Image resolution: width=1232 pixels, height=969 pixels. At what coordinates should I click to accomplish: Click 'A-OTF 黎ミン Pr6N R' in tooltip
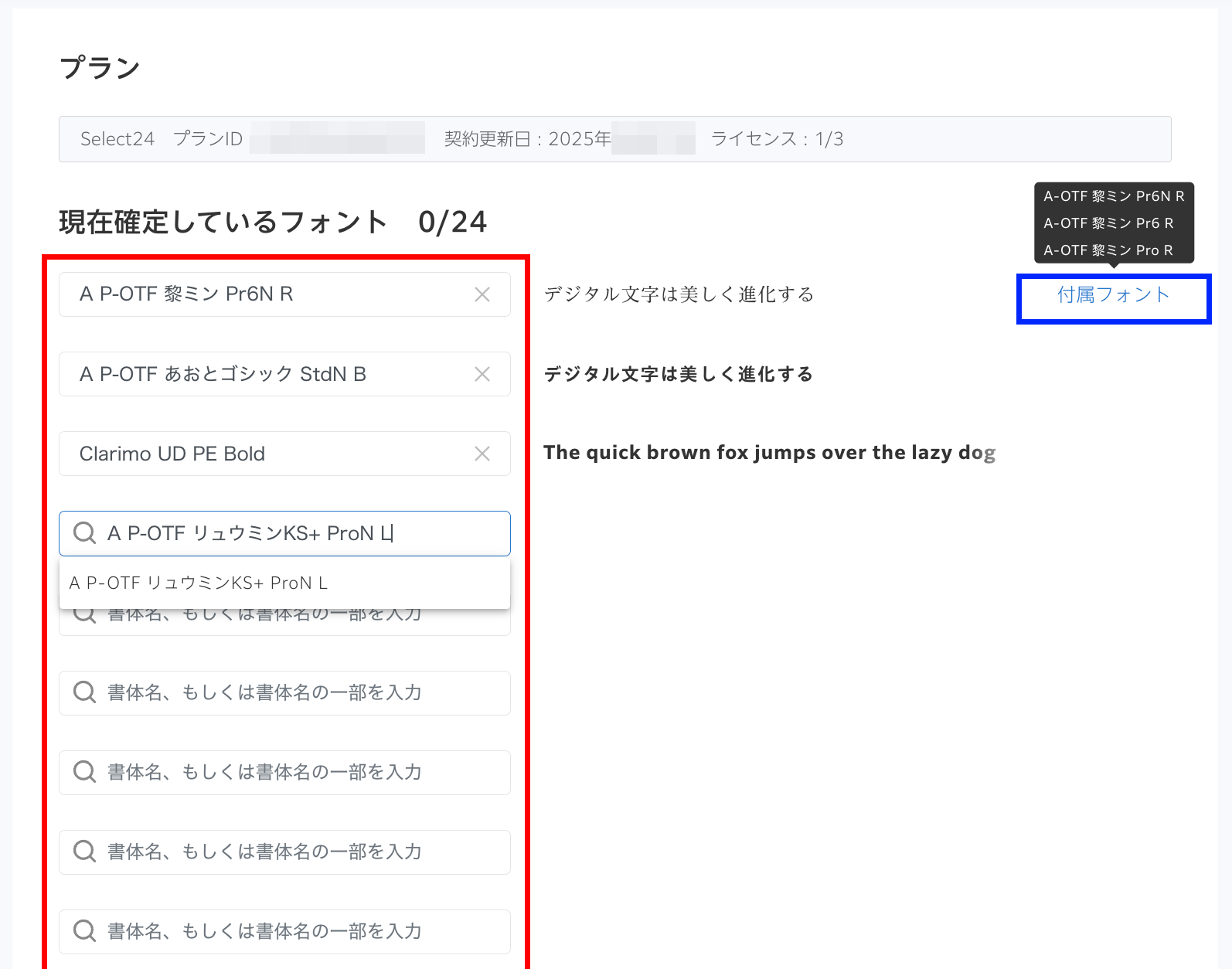pyautogui.click(x=1114, y=196)
